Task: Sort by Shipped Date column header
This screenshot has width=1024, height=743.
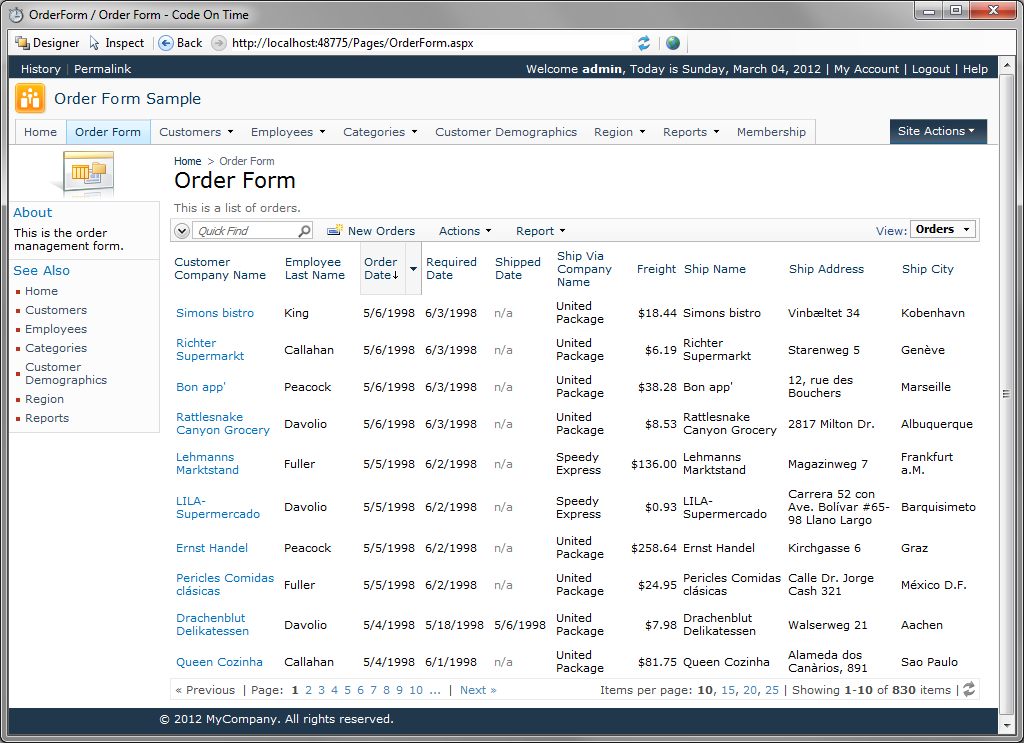Action: tap(518, 268)
